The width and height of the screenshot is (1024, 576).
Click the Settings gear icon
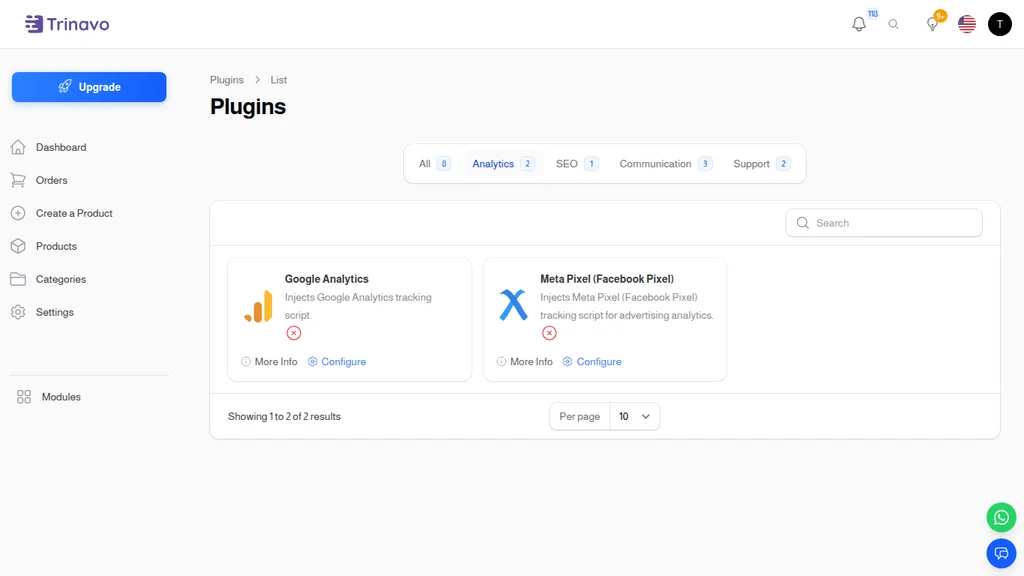18,312
